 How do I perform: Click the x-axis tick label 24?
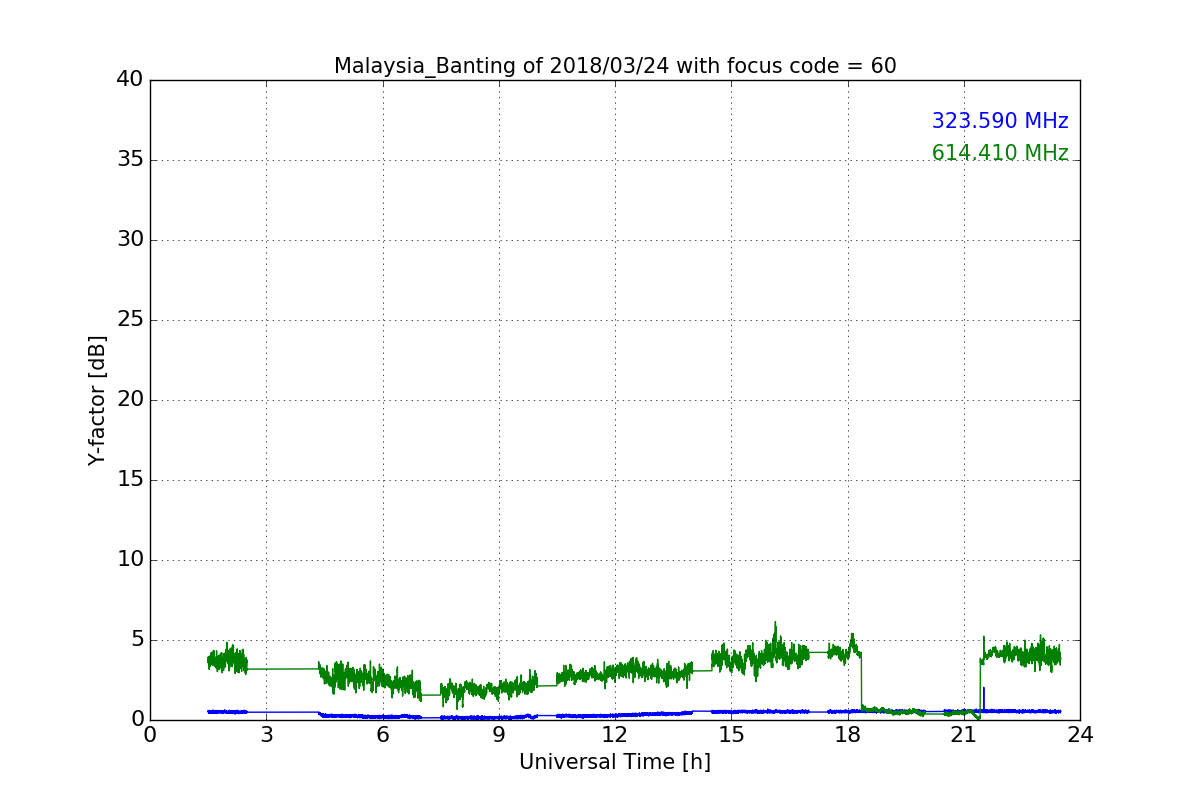pos(1080,735)
